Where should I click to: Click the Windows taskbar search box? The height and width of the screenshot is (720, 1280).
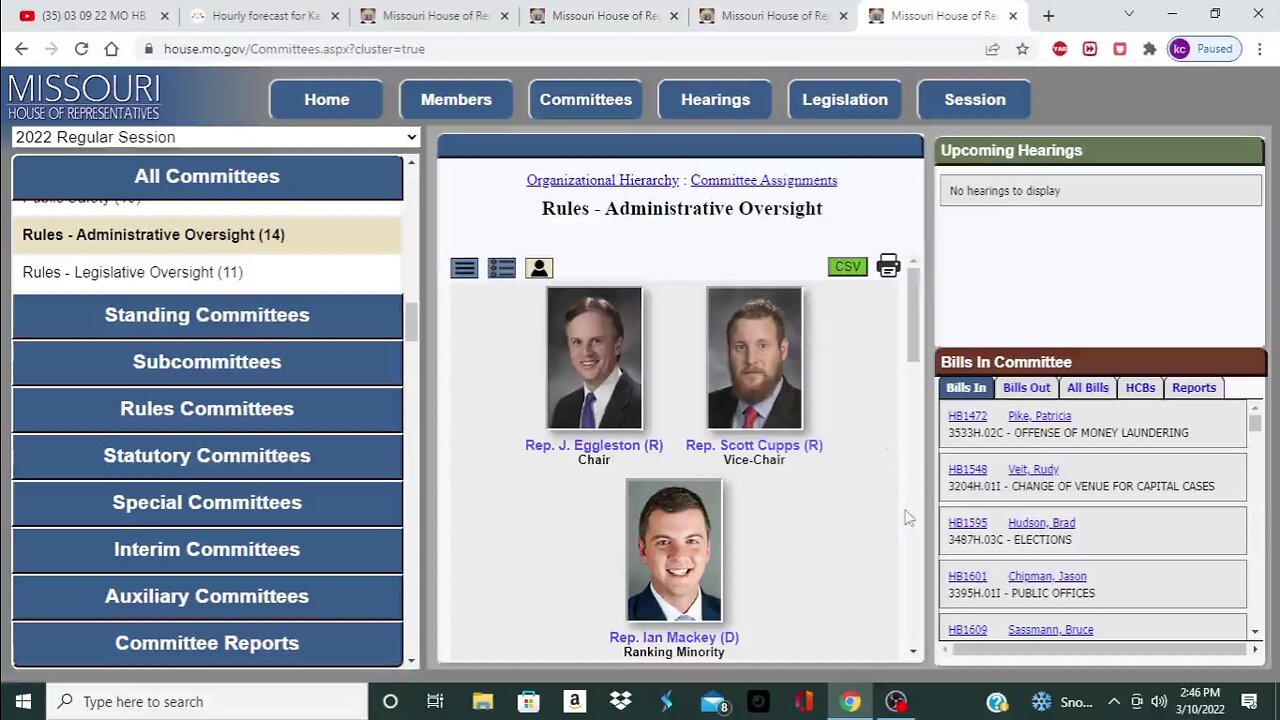tap(207, 701)
